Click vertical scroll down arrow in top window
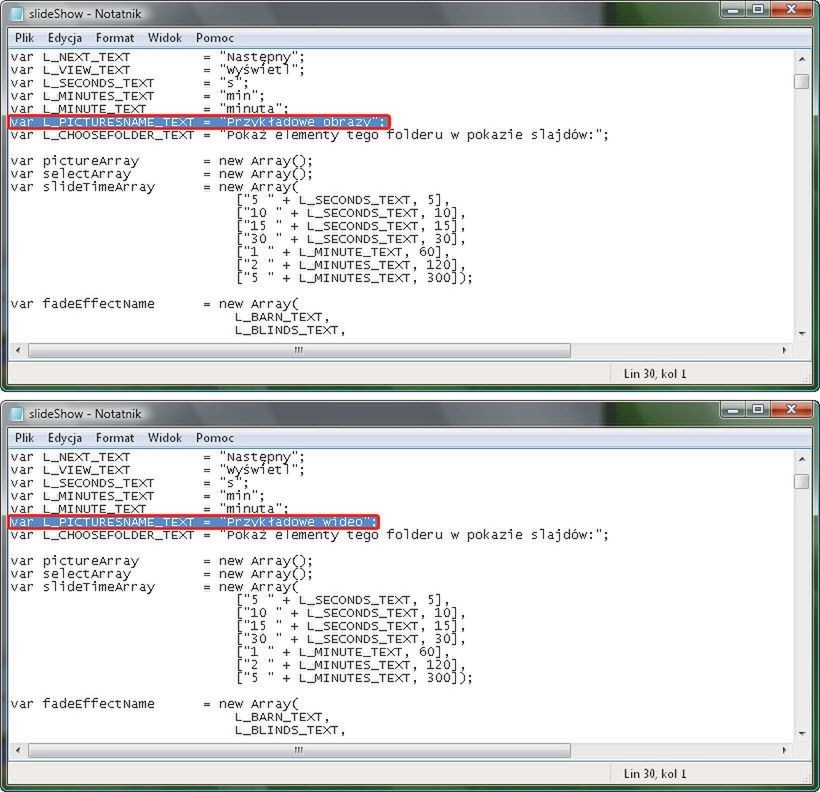The width and height of the screenshot is (820, 792). (802, 333)
